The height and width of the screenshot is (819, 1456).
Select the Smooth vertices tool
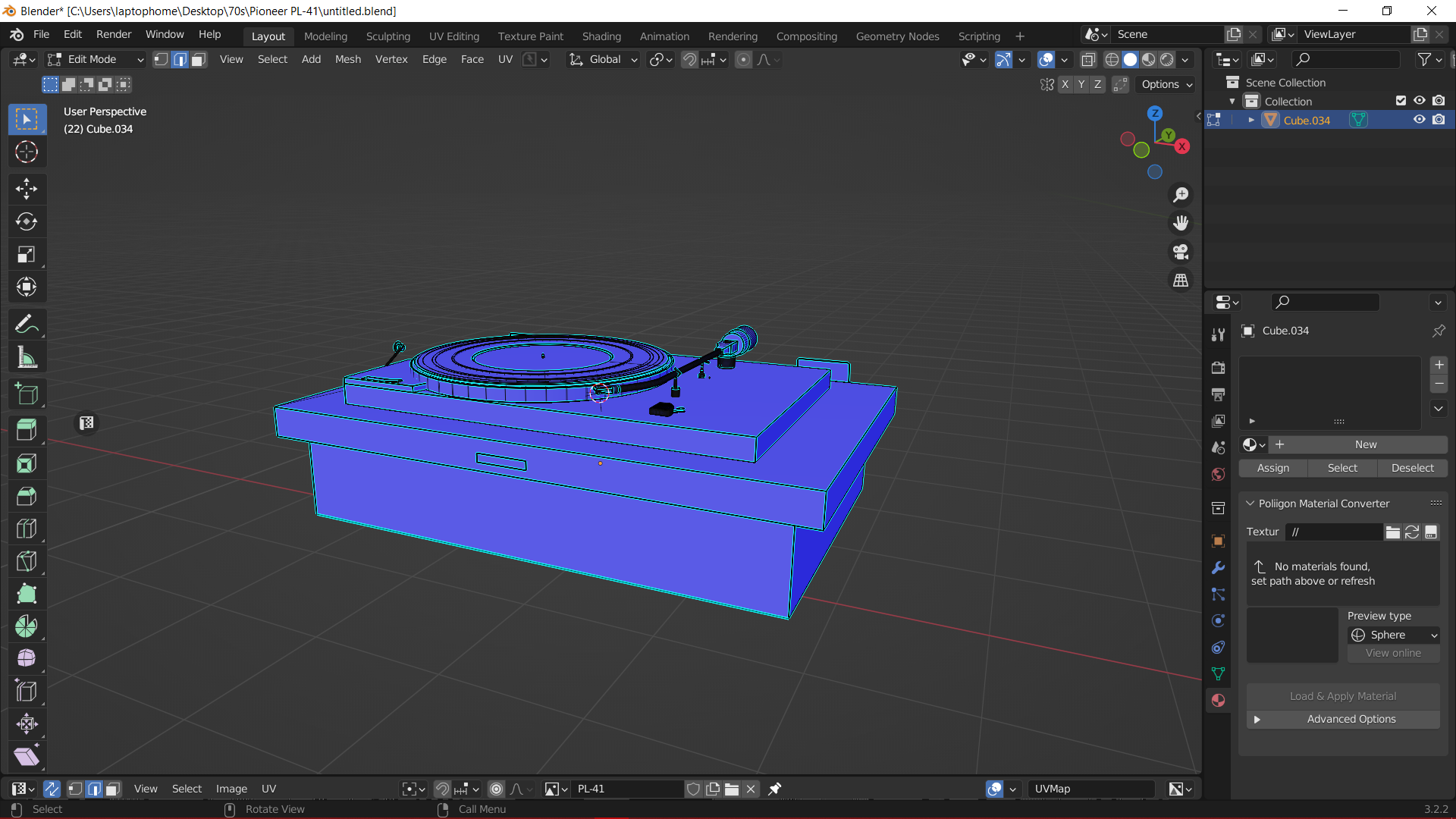(27, 658)
